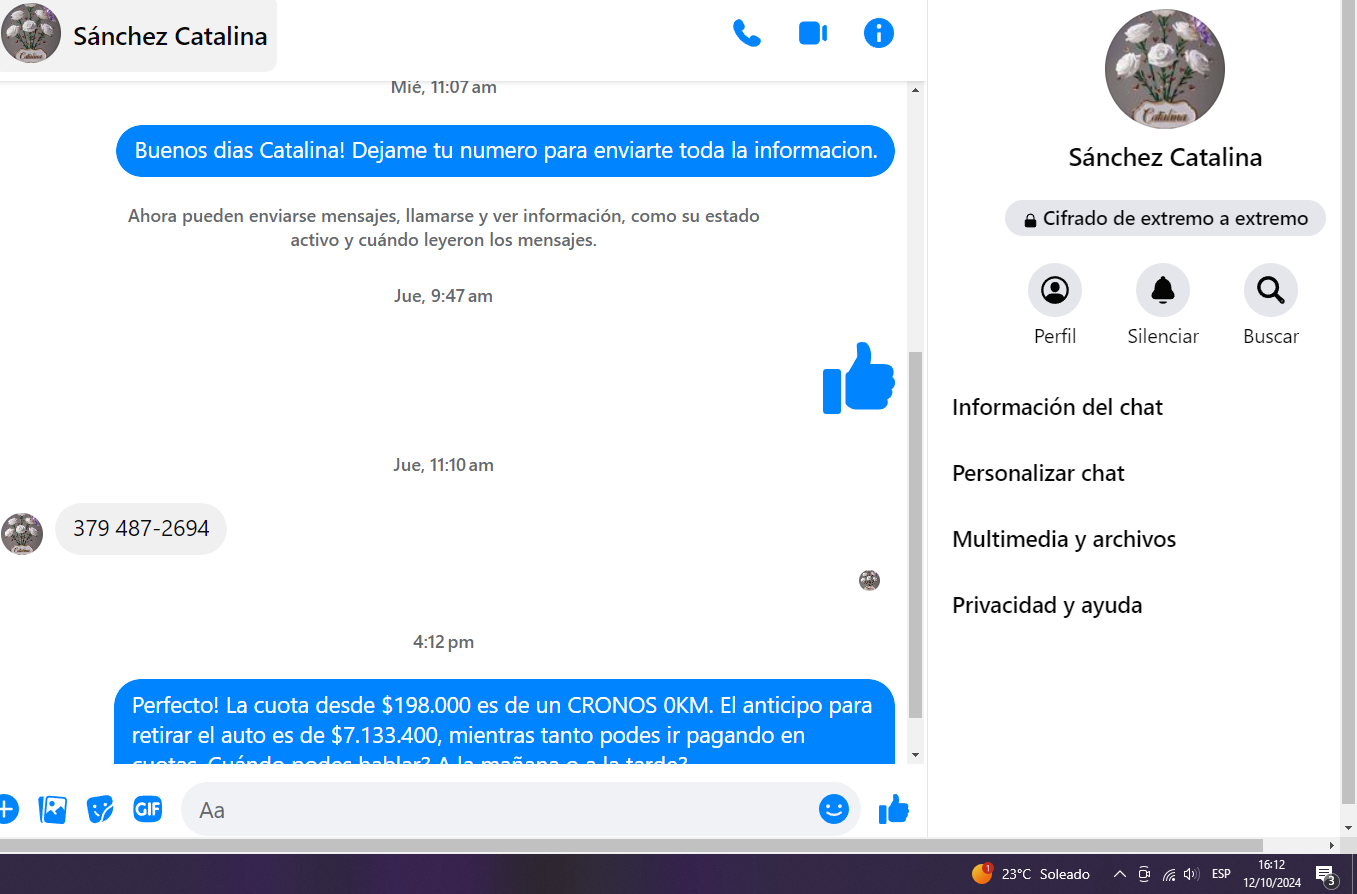
Task: Expand Privacidad y ayuda section
Action: coord(1046,605)
